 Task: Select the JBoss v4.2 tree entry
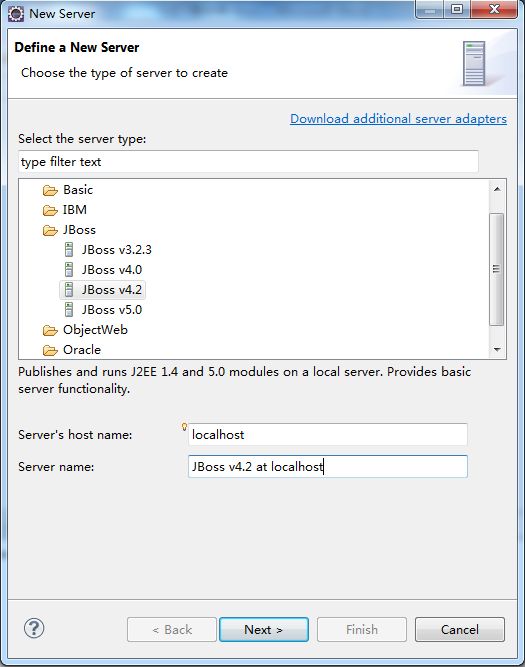(103, 290)
